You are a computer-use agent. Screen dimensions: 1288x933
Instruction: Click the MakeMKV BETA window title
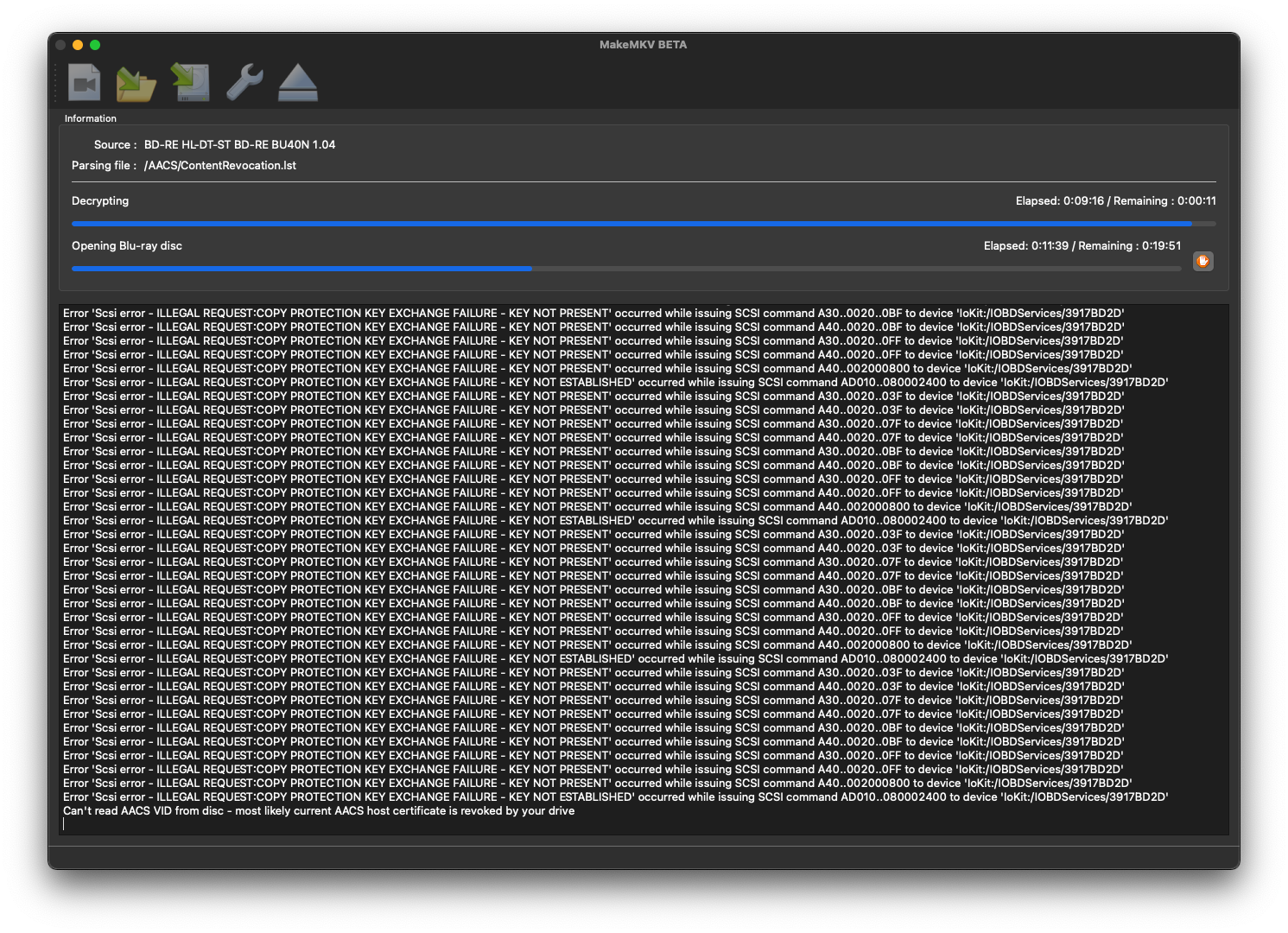644,44
